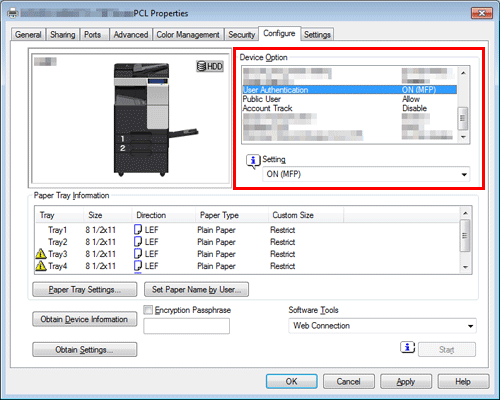Expand the Web Connection software tools dropdown

382,326
